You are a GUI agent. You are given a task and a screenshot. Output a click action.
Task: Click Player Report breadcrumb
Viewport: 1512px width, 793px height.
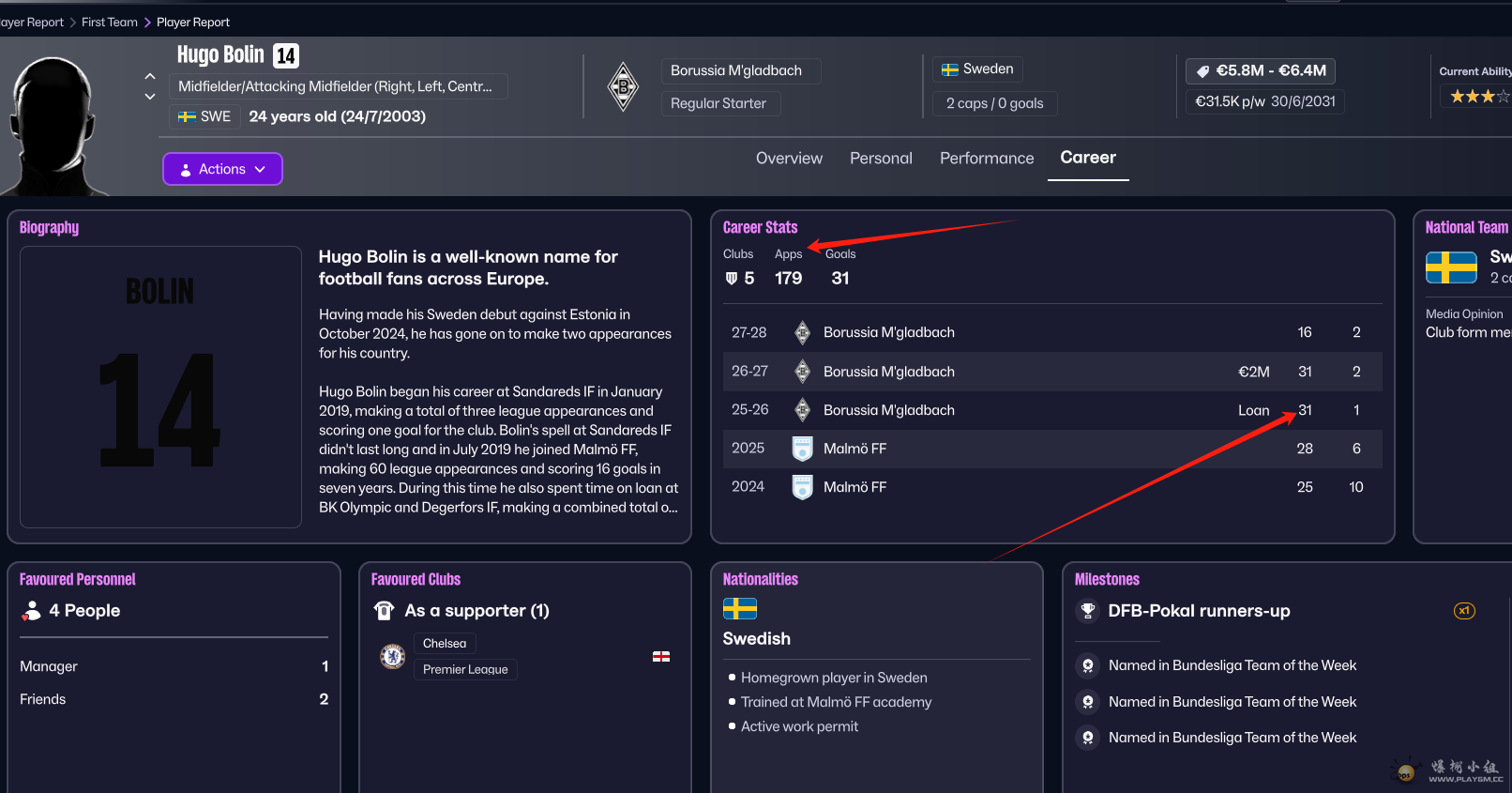point(193,23)
